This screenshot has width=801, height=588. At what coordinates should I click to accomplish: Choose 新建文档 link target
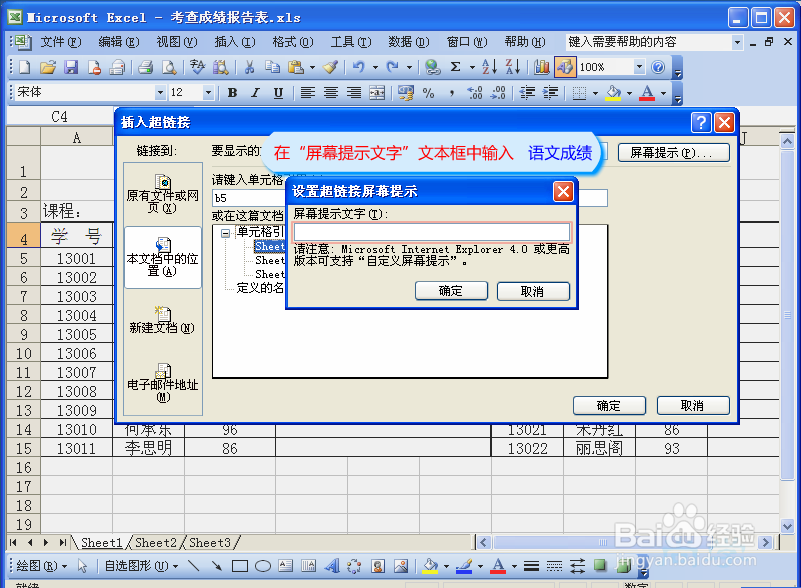click(x=162, y=320)
